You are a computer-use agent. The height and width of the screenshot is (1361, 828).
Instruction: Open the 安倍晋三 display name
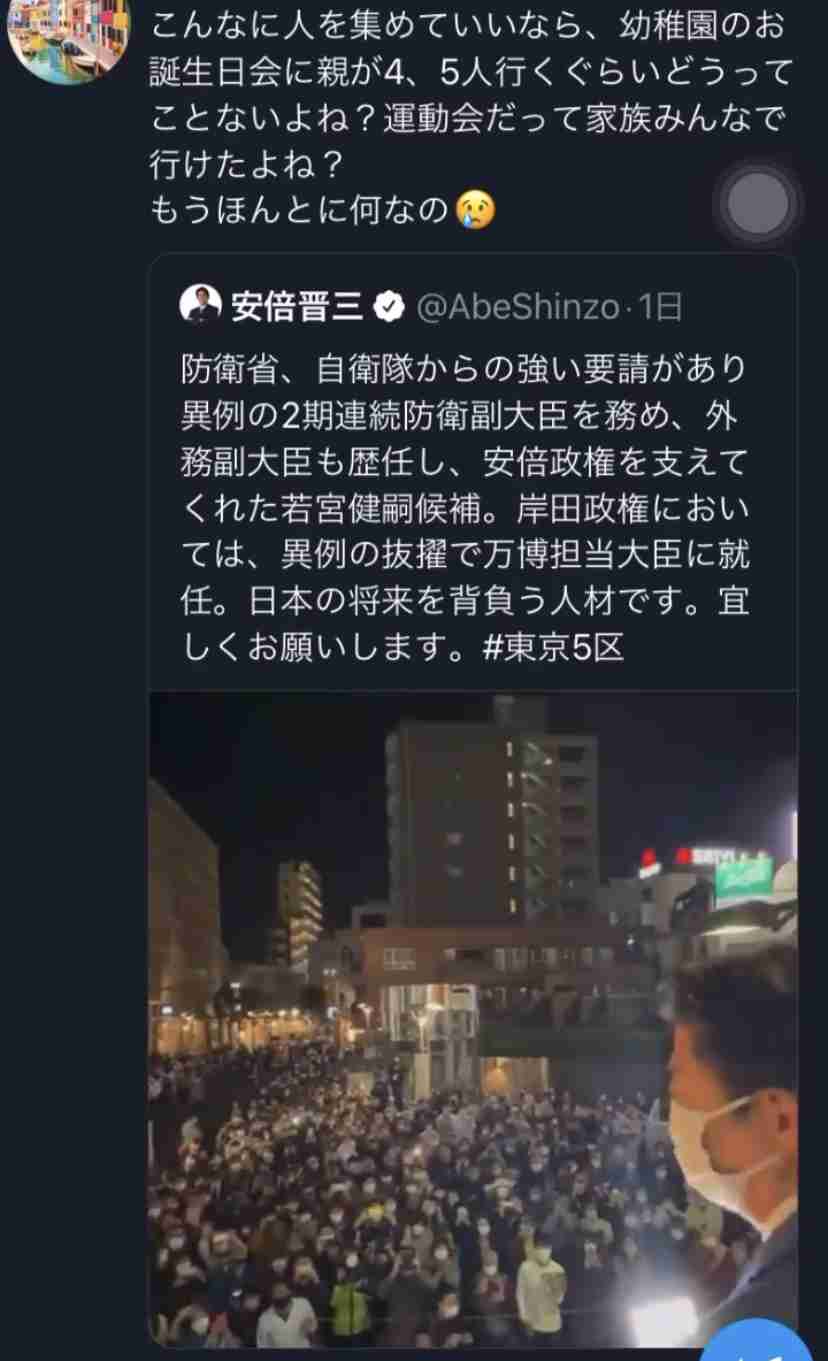(297, 307)
